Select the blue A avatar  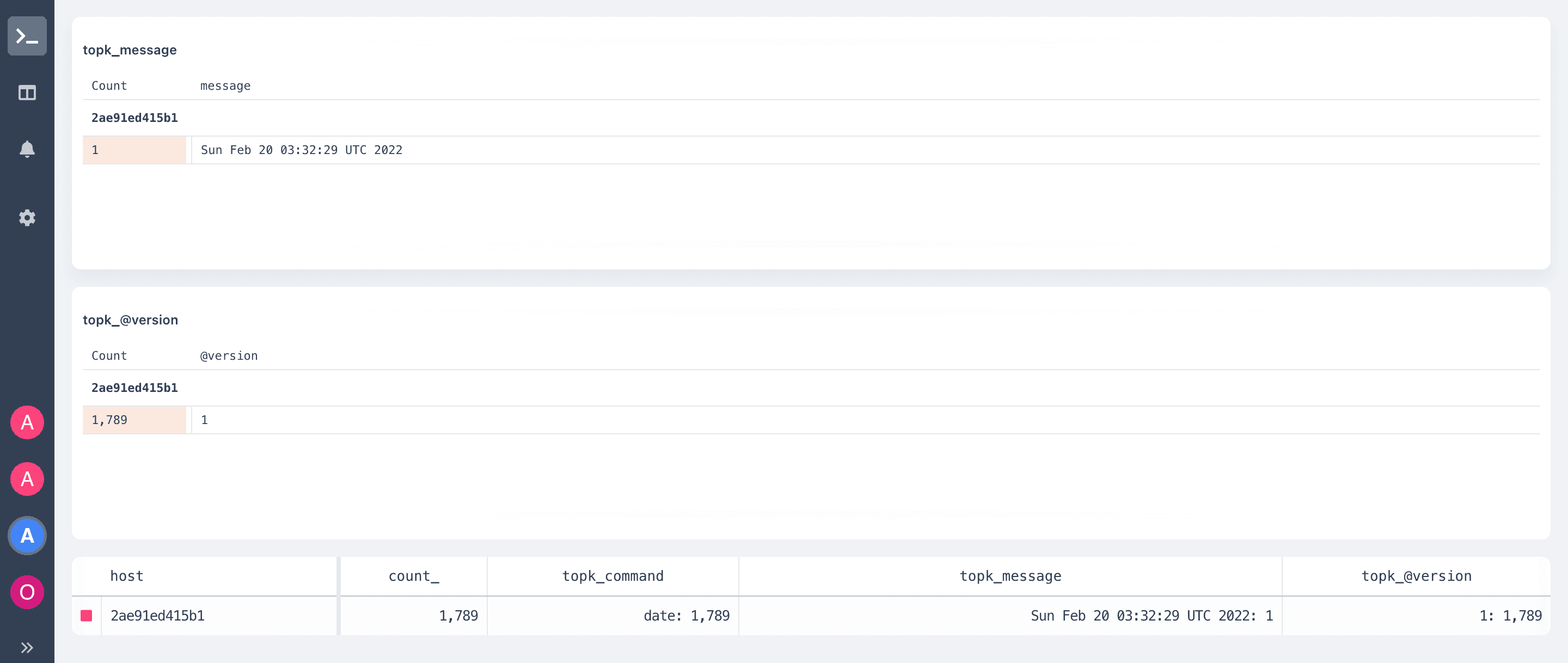(27, 536)
